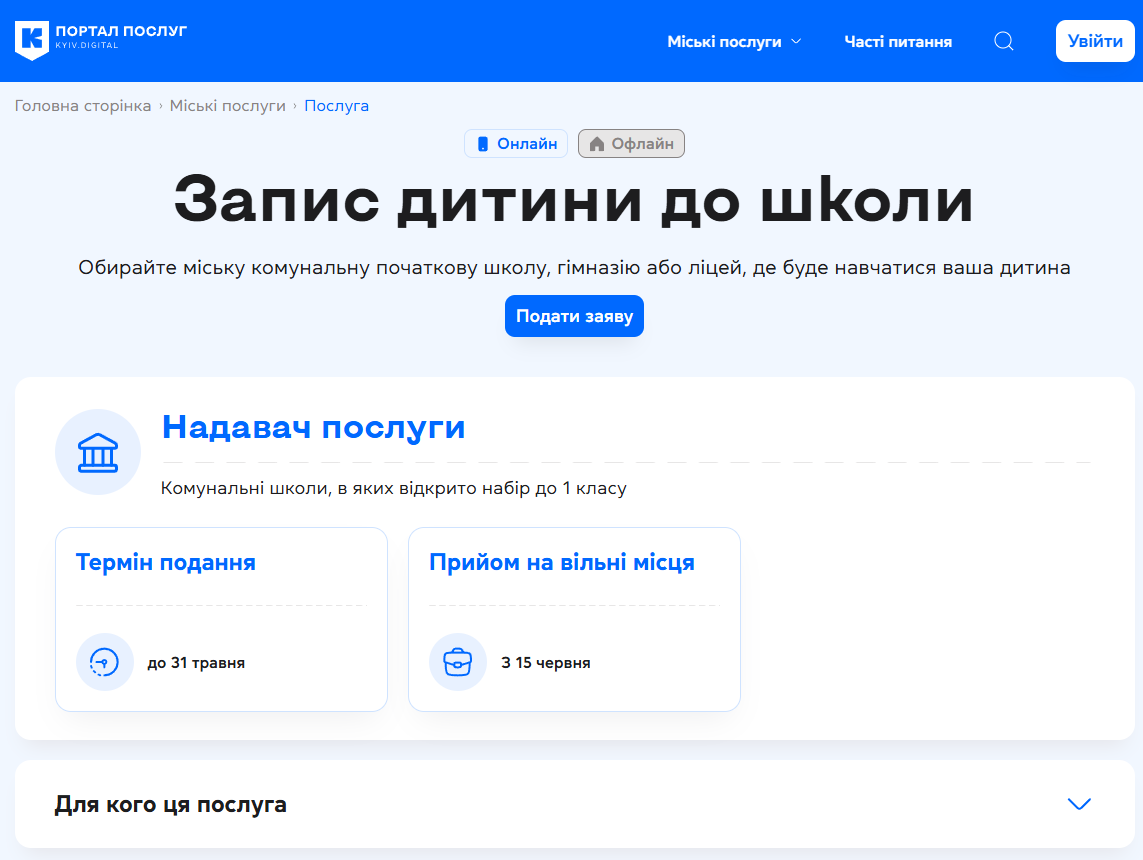Click the 'Запис дитини до школи' heading
Viewport: 1143px width, 860px height.
[574, 200]
